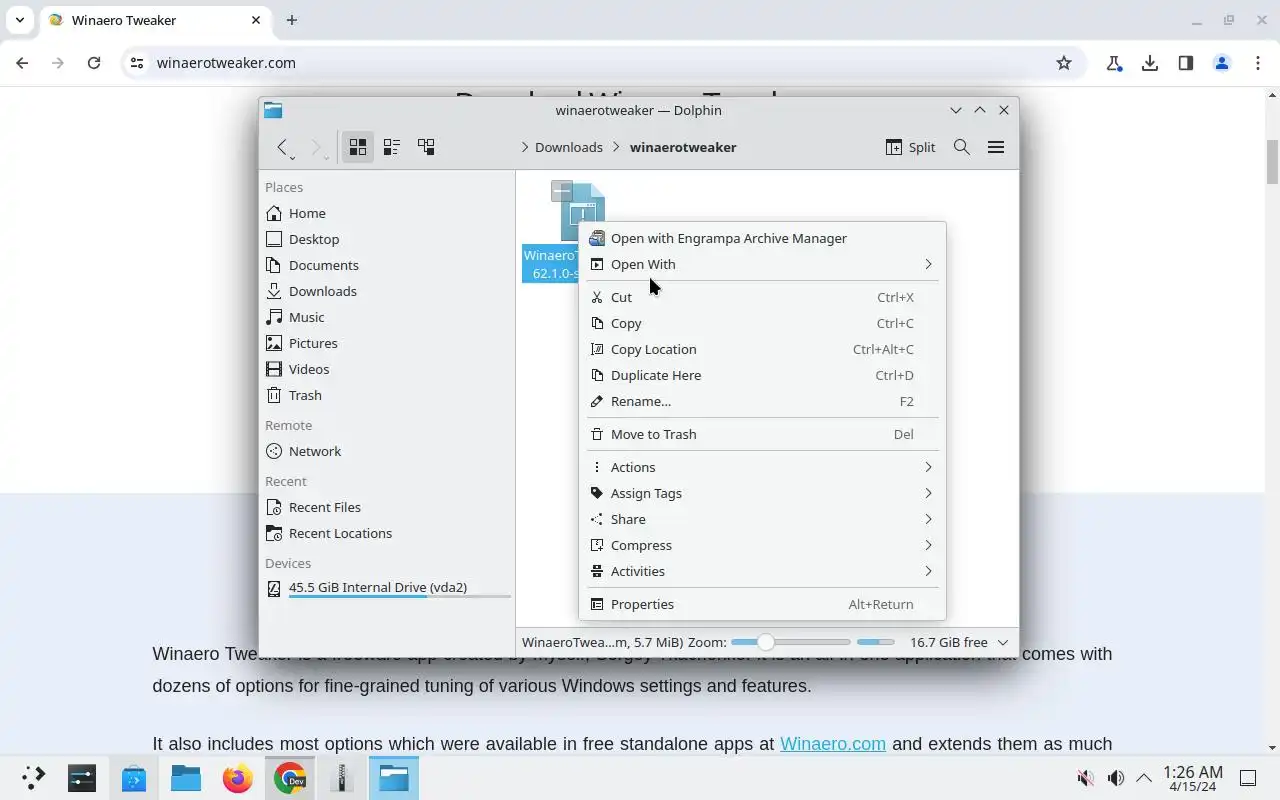This screenshot has width=1280, height=800.
Task: Click the selection toggle on file icon
Action: 562,191
